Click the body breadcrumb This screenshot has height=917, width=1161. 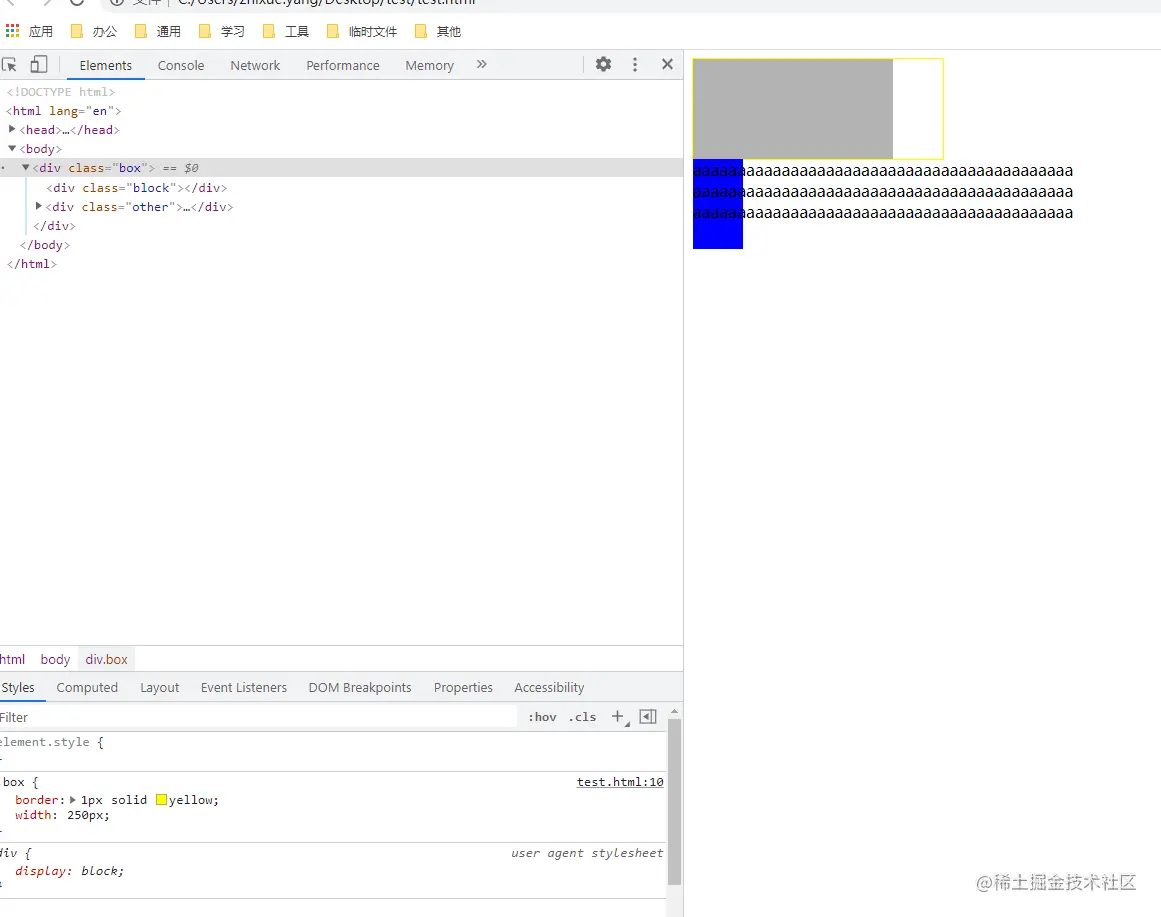pyautogui.click(x=55, y=659)
